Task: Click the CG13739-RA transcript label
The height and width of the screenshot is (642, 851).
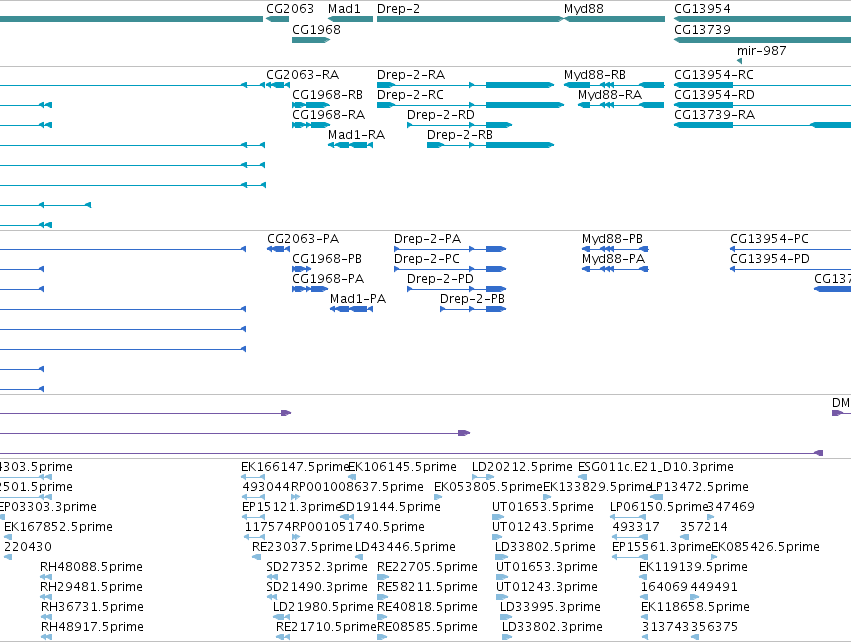Action: pos(714,115)
